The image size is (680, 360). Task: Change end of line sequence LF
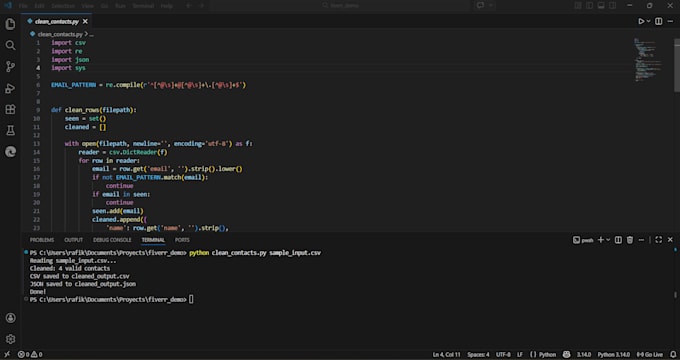(520, 354)
